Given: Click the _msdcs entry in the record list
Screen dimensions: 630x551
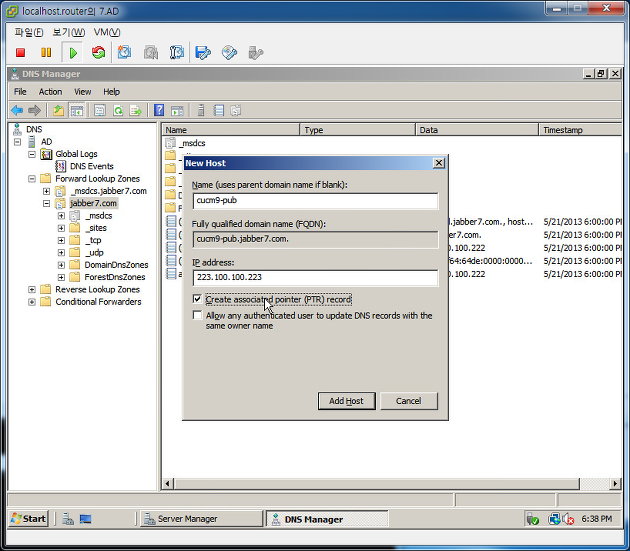Looking at the screenshot, I should (x=192, y=143).
